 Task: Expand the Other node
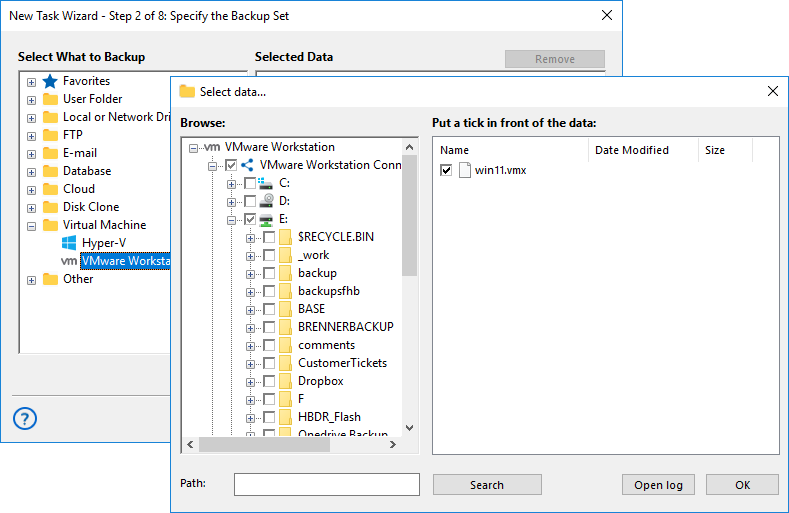pos(32,280)
